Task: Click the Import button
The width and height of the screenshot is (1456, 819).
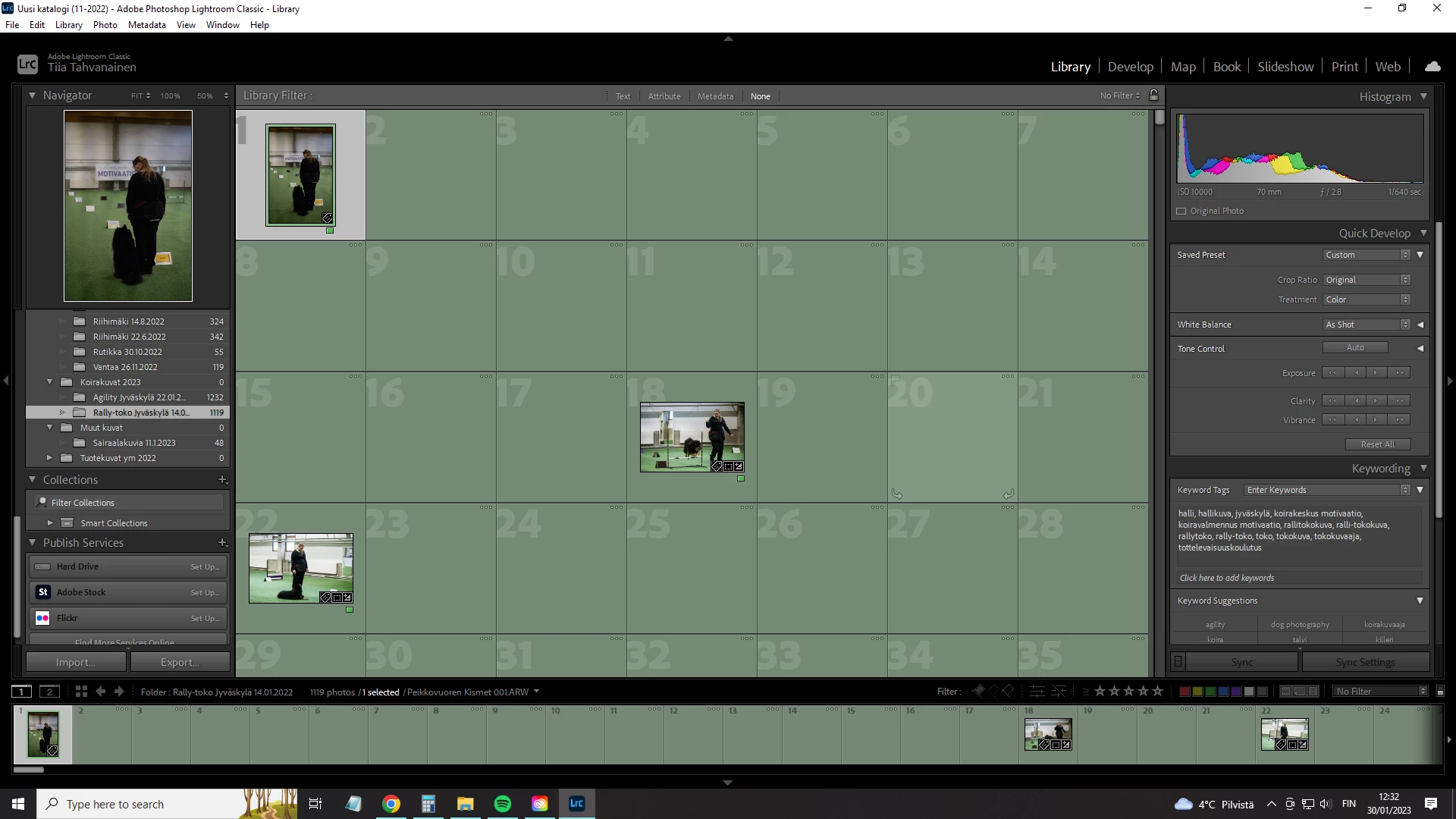Action: (x=76, y=662)
